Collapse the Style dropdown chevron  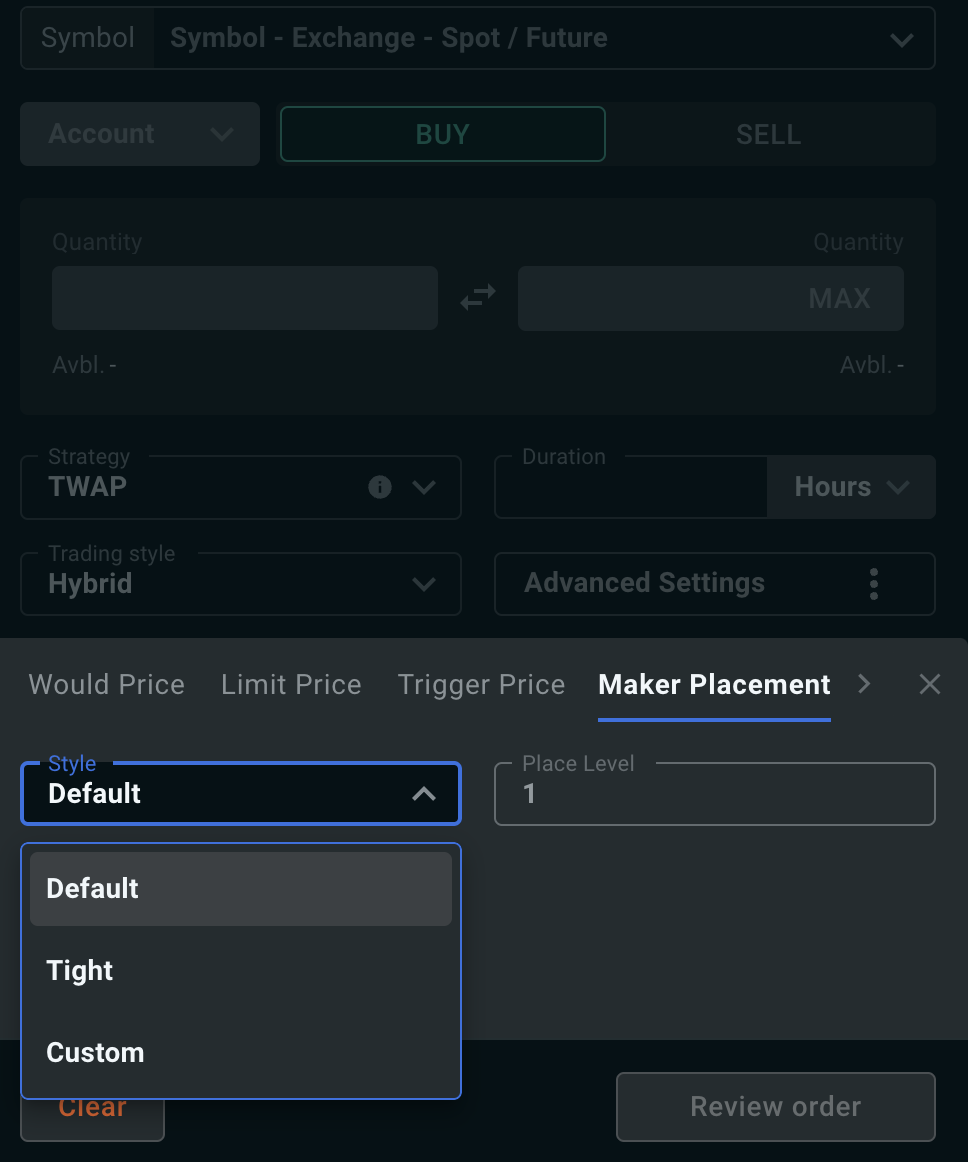[424, 794]
